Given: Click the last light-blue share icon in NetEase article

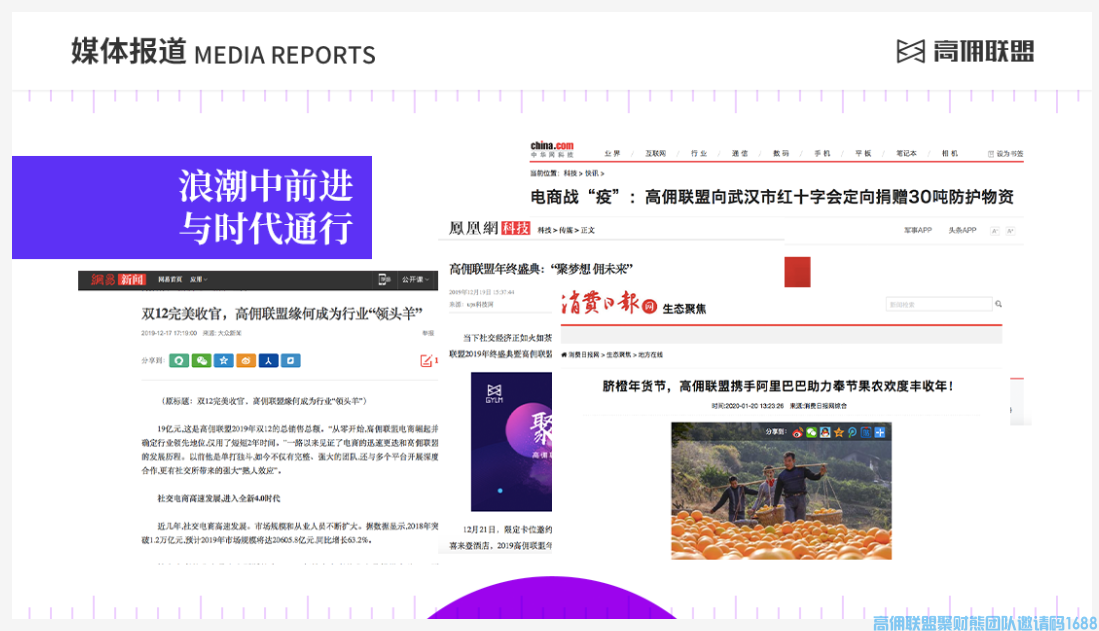Looking at the screenshot, I should [x=291, y=360].
